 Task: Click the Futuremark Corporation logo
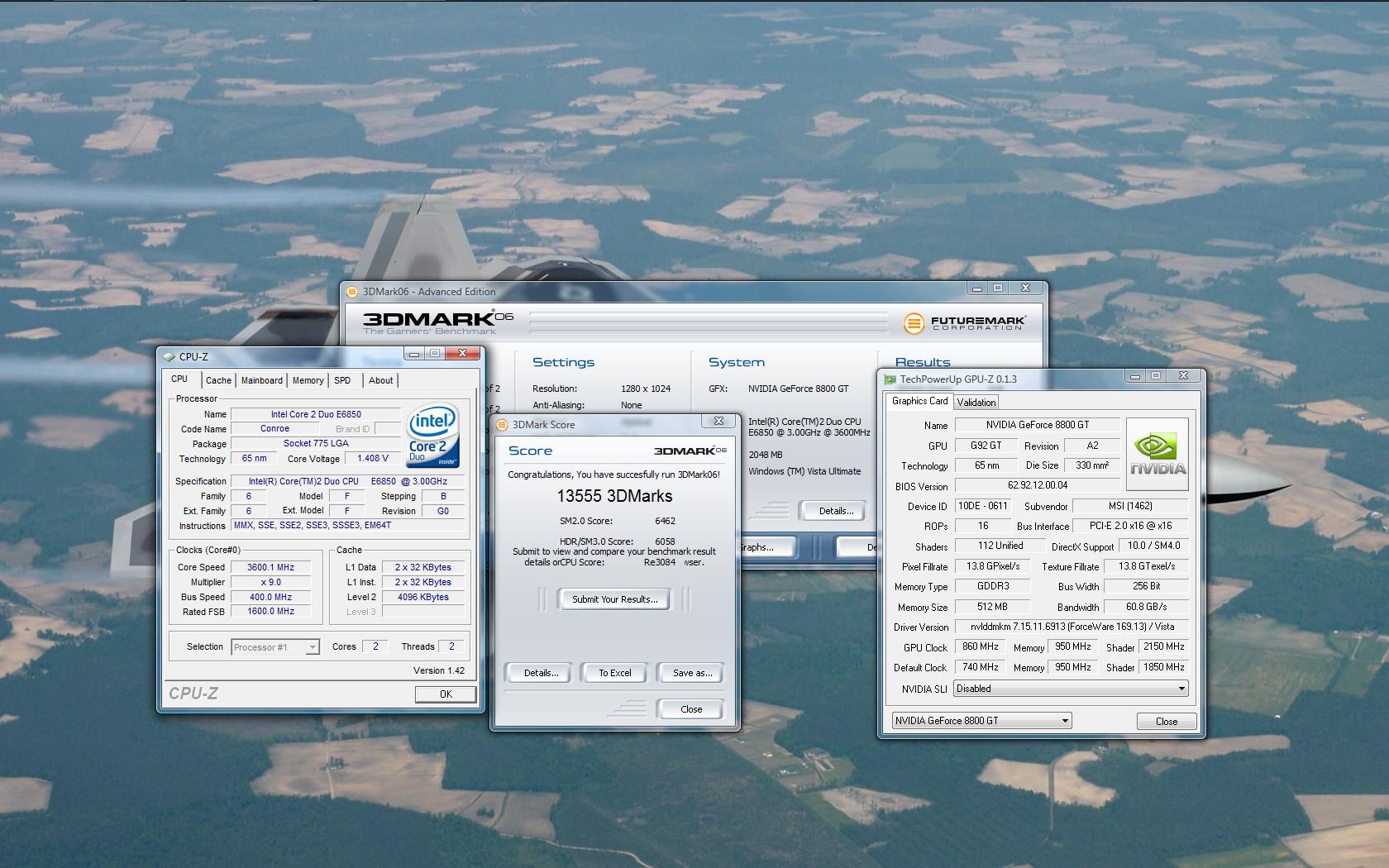pos(964,322)
